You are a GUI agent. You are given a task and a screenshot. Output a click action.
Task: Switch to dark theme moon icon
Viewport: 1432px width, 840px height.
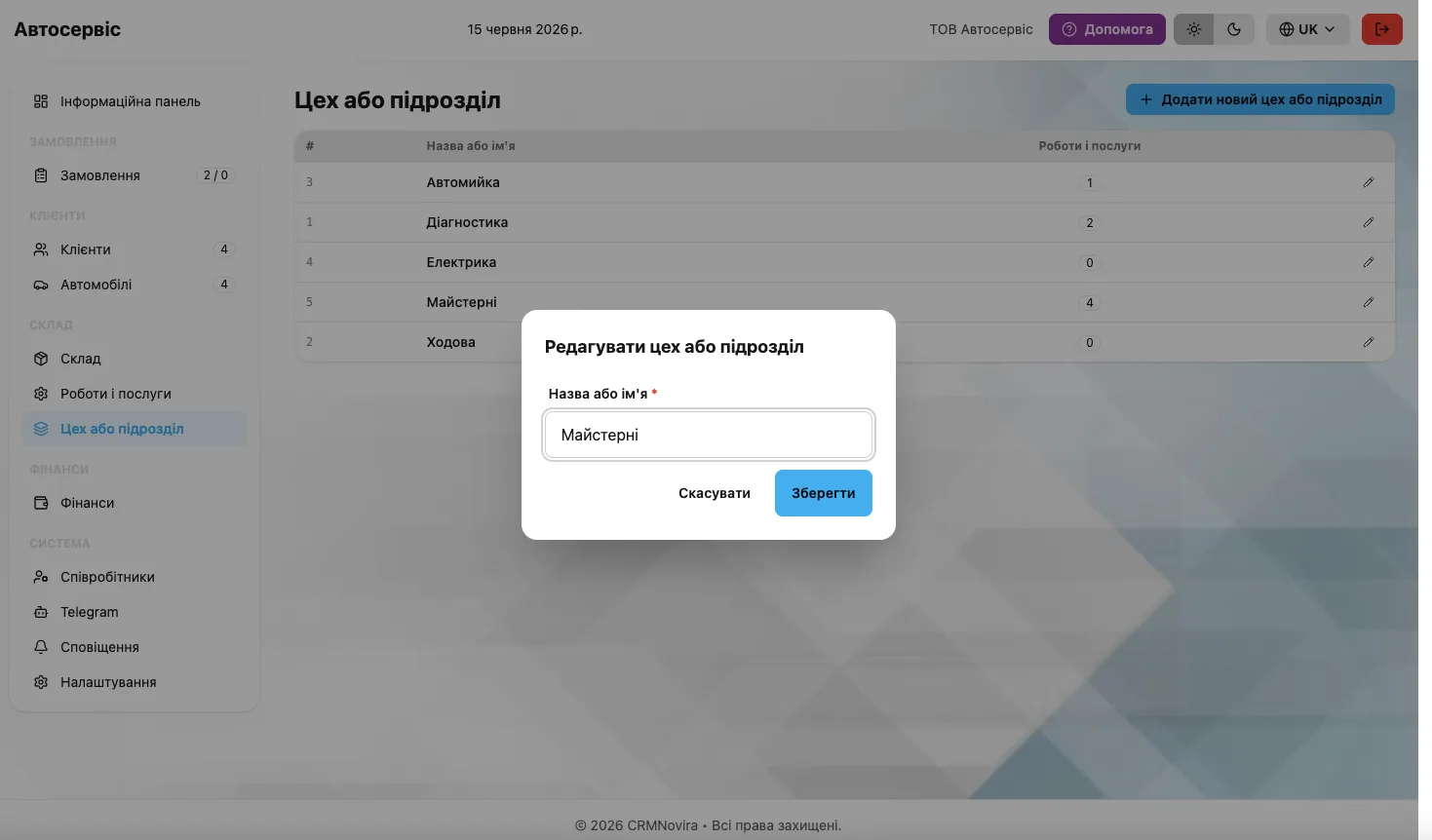[x=1234, y=29]
